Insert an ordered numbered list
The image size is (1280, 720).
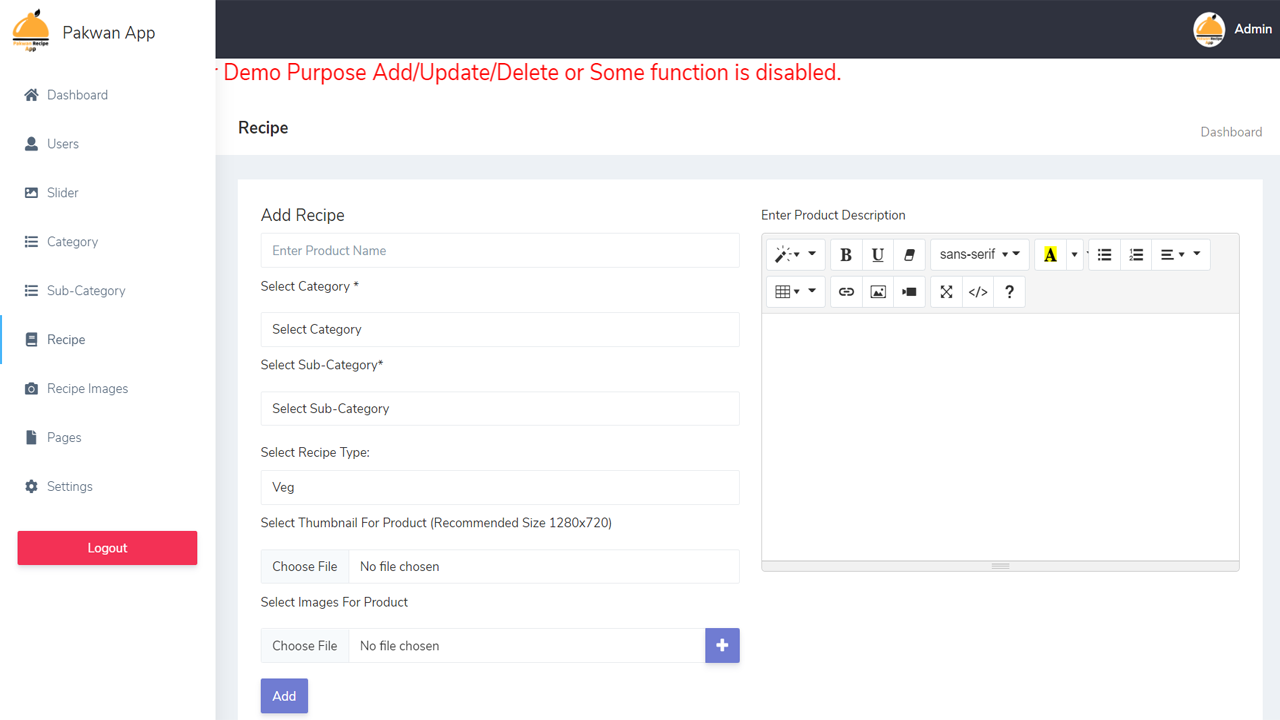pyautogui.click(x=1136, y=255)
